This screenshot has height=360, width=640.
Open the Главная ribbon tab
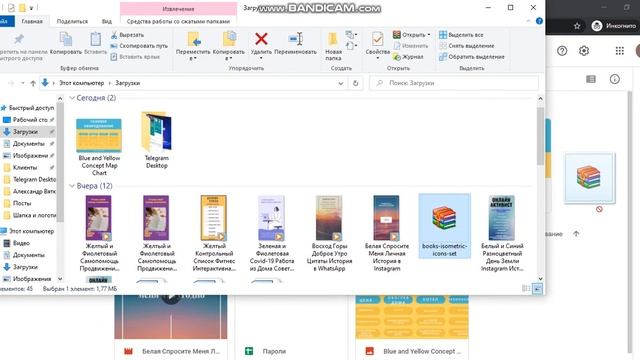click(32, 21)
